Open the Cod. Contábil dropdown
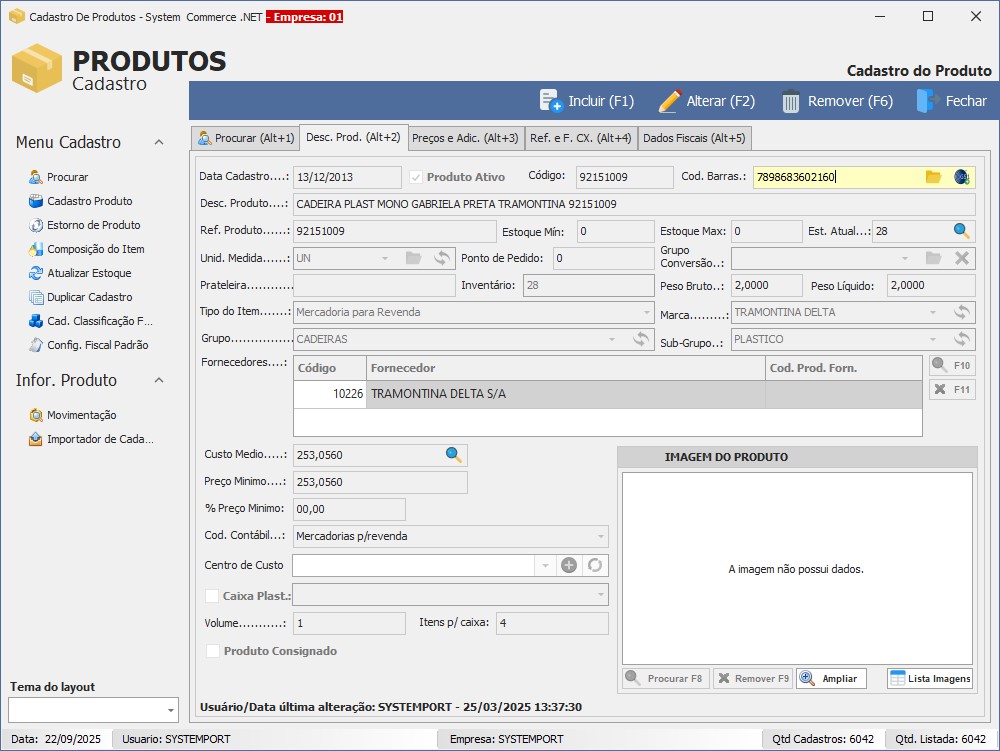The width and height of the screenshot is (1000, 751). point(600,536)
